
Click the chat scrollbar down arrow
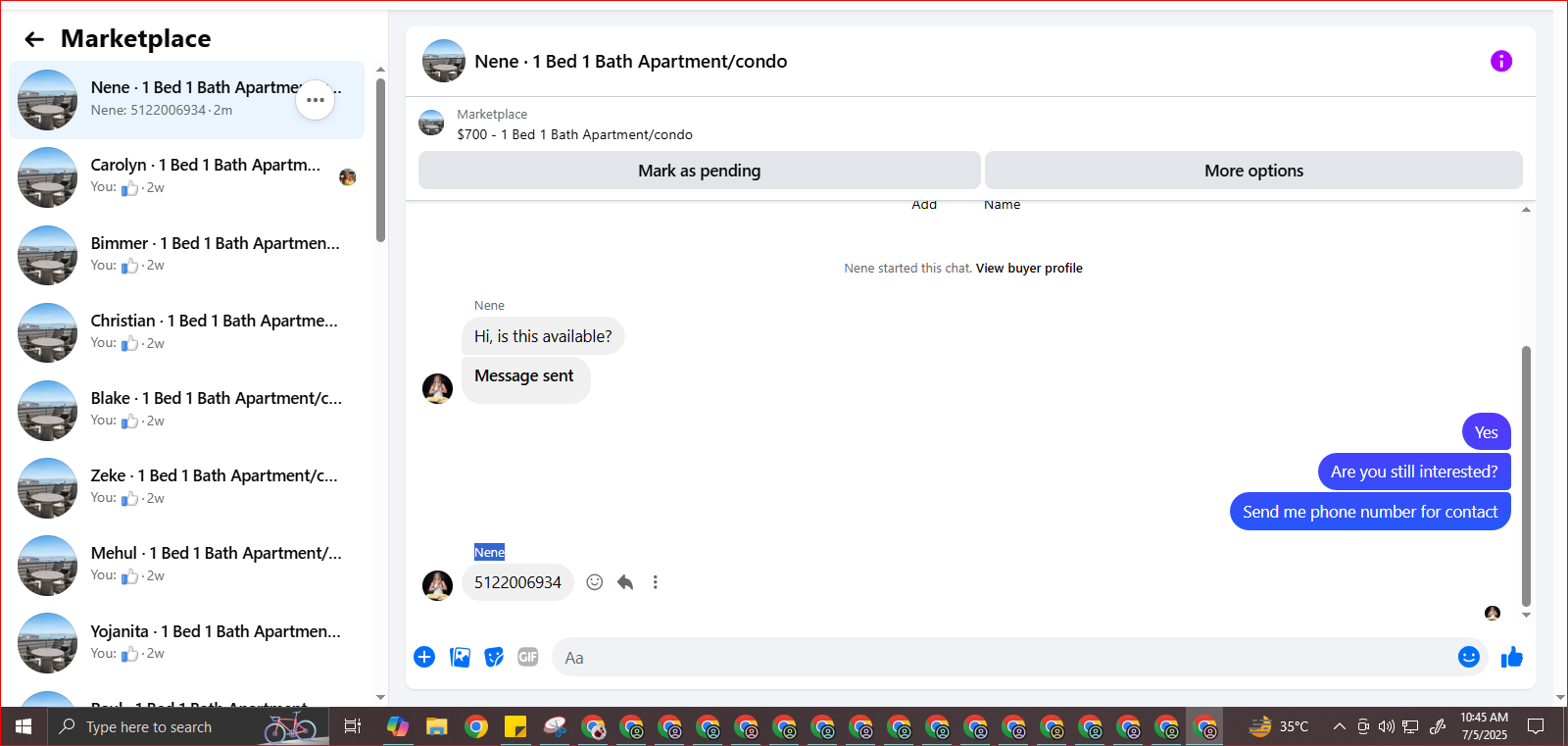click(x=1526, y=616)
